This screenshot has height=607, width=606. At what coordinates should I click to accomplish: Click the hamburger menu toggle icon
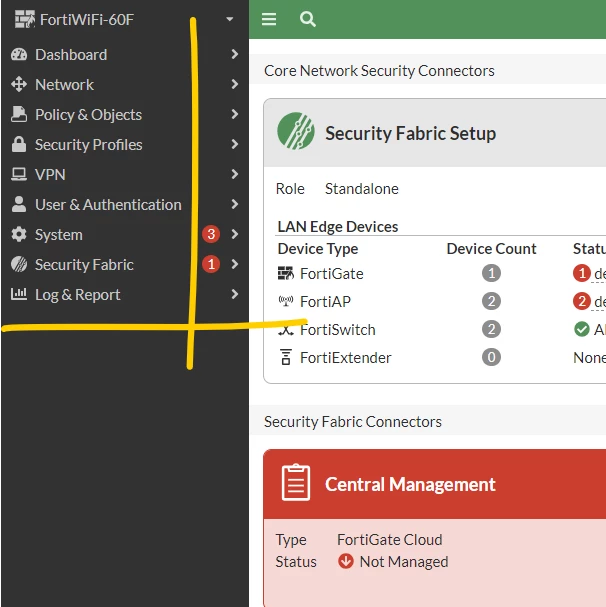[x=269, y=19]
